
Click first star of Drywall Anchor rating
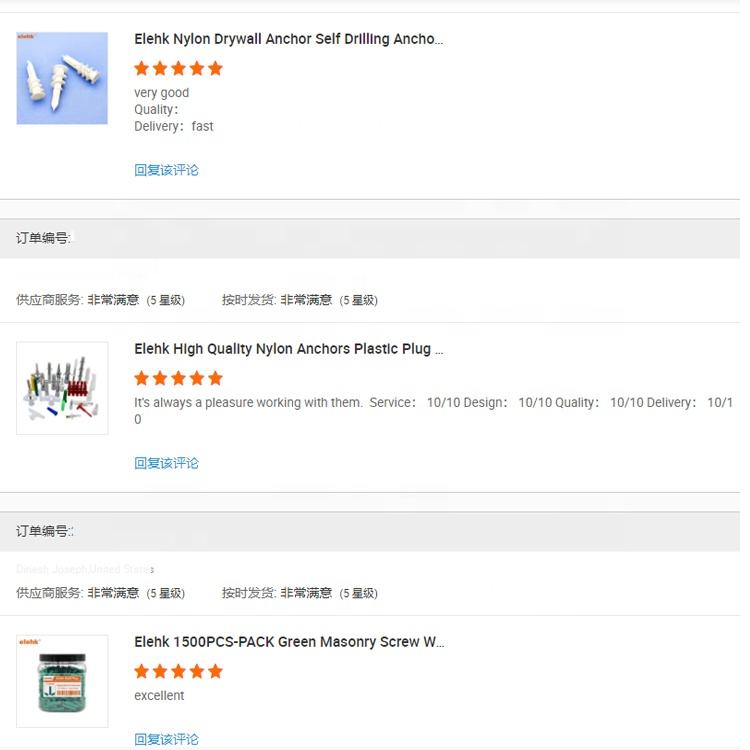(x=142, y=68)
